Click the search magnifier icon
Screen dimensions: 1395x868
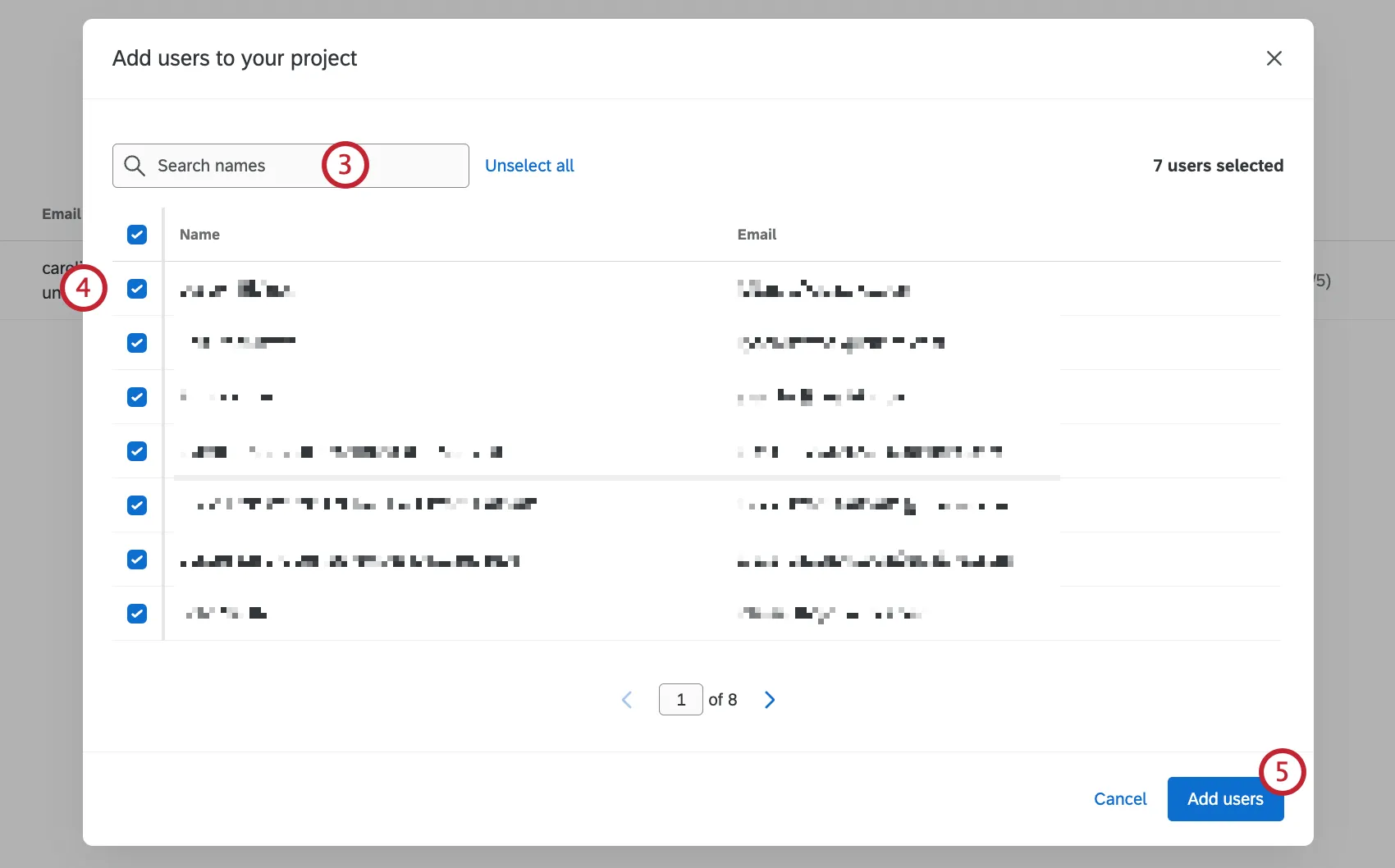[x=135, y=166]
